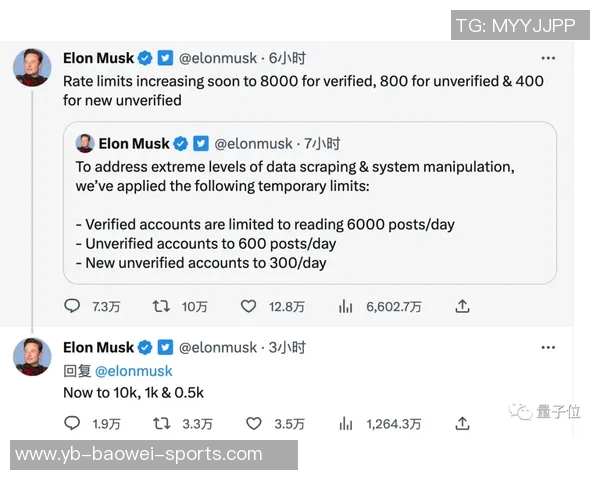Click the 6小时 timestamp on top tweet
Screen dimensions: 600x480
(288, 59)
